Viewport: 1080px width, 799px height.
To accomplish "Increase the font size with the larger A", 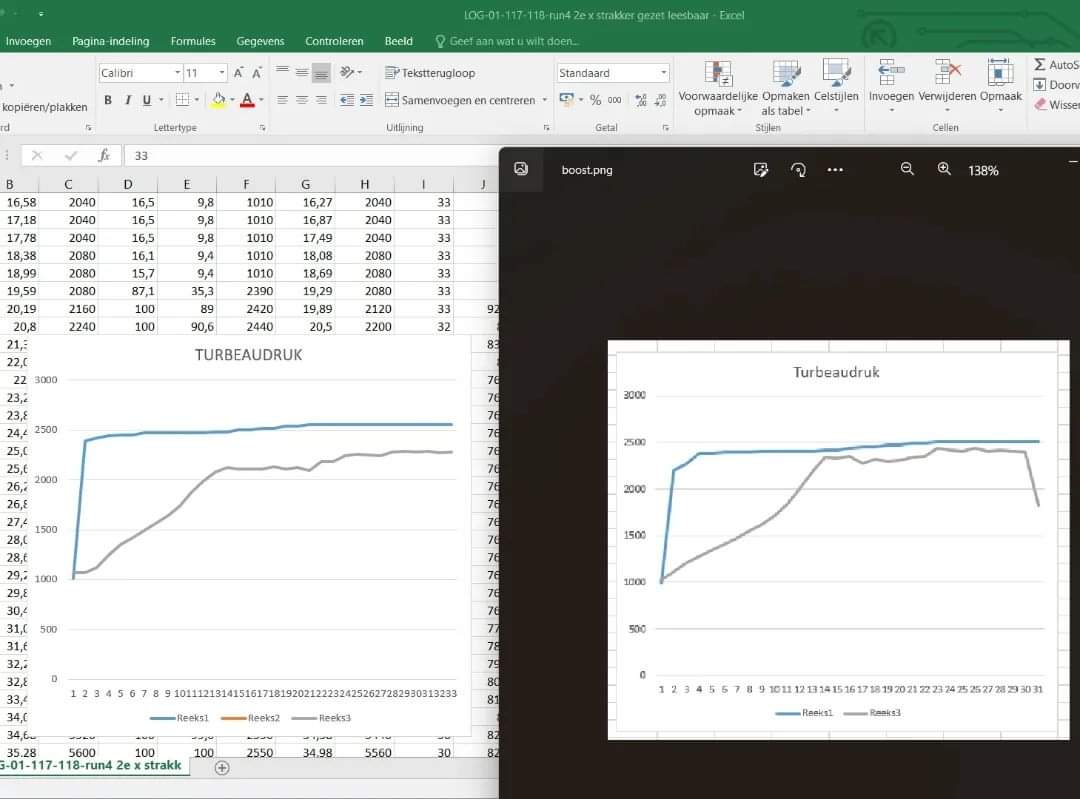I will [238, 73].
